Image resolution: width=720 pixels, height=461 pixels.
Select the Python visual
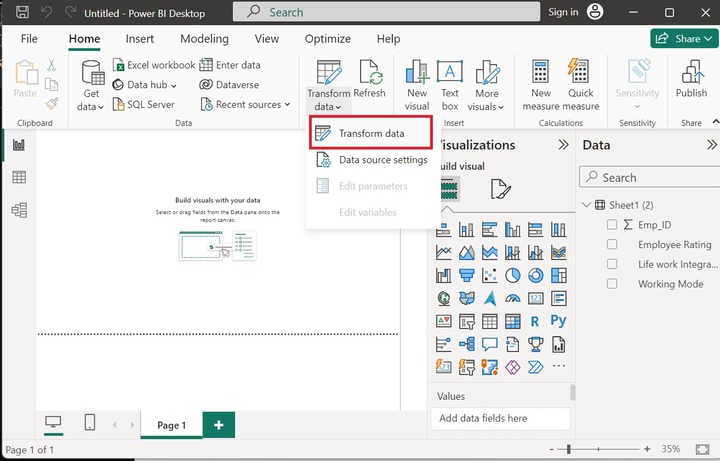tap(558, 320)
